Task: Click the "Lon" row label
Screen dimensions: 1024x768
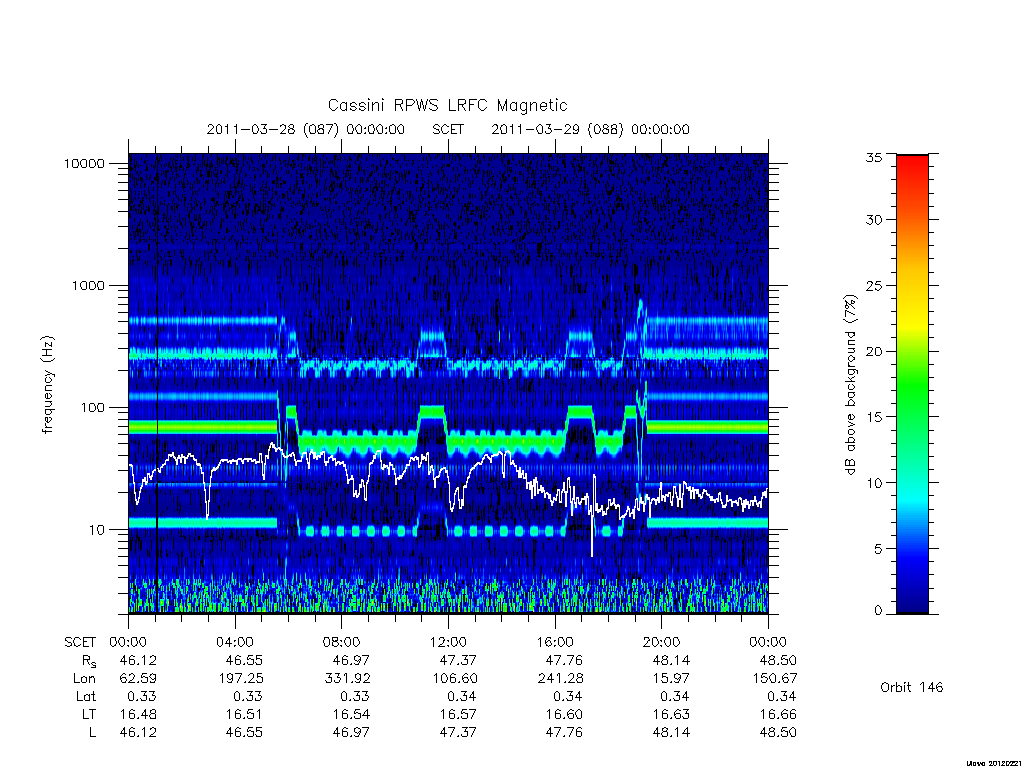Action: [x=84, y=679]
